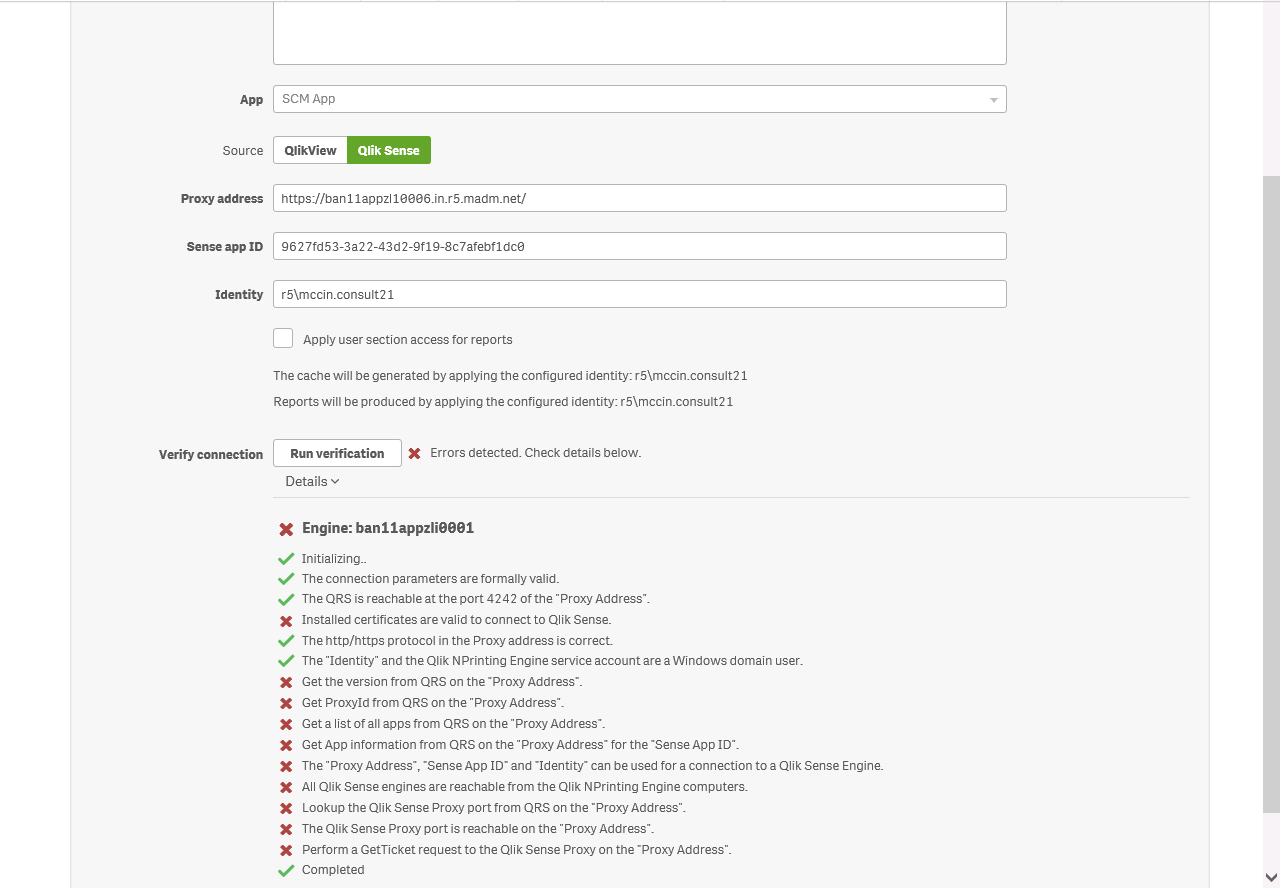Open the App dropdown showing SCM App
The image size is (1280, 888).
tap(639, 99)
